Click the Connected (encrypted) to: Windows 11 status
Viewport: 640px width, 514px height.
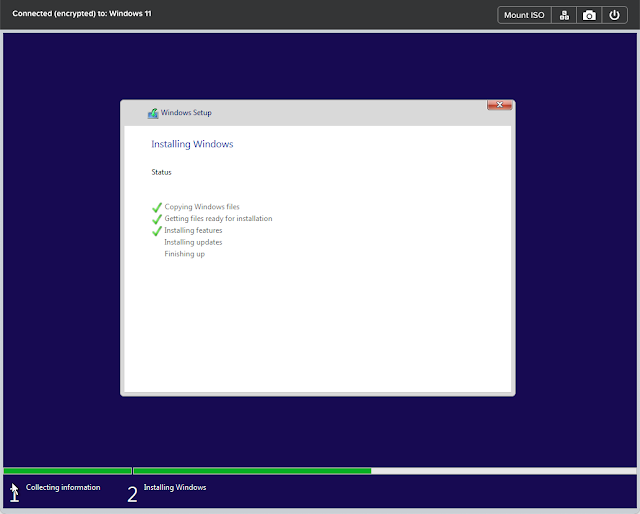tap(82, 13)
